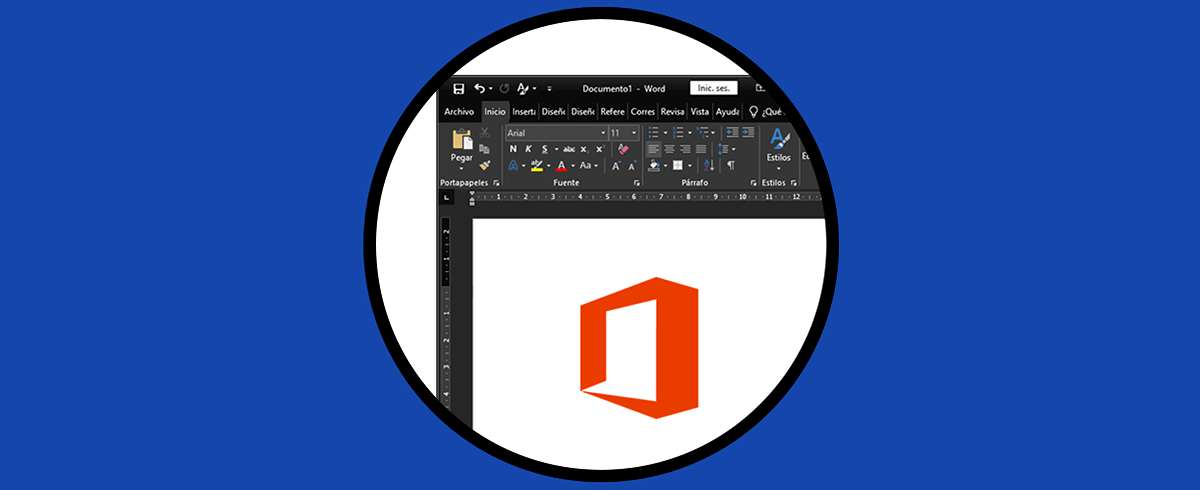
Task: Click the Estilos large A icon
Action: coord(779,139)
